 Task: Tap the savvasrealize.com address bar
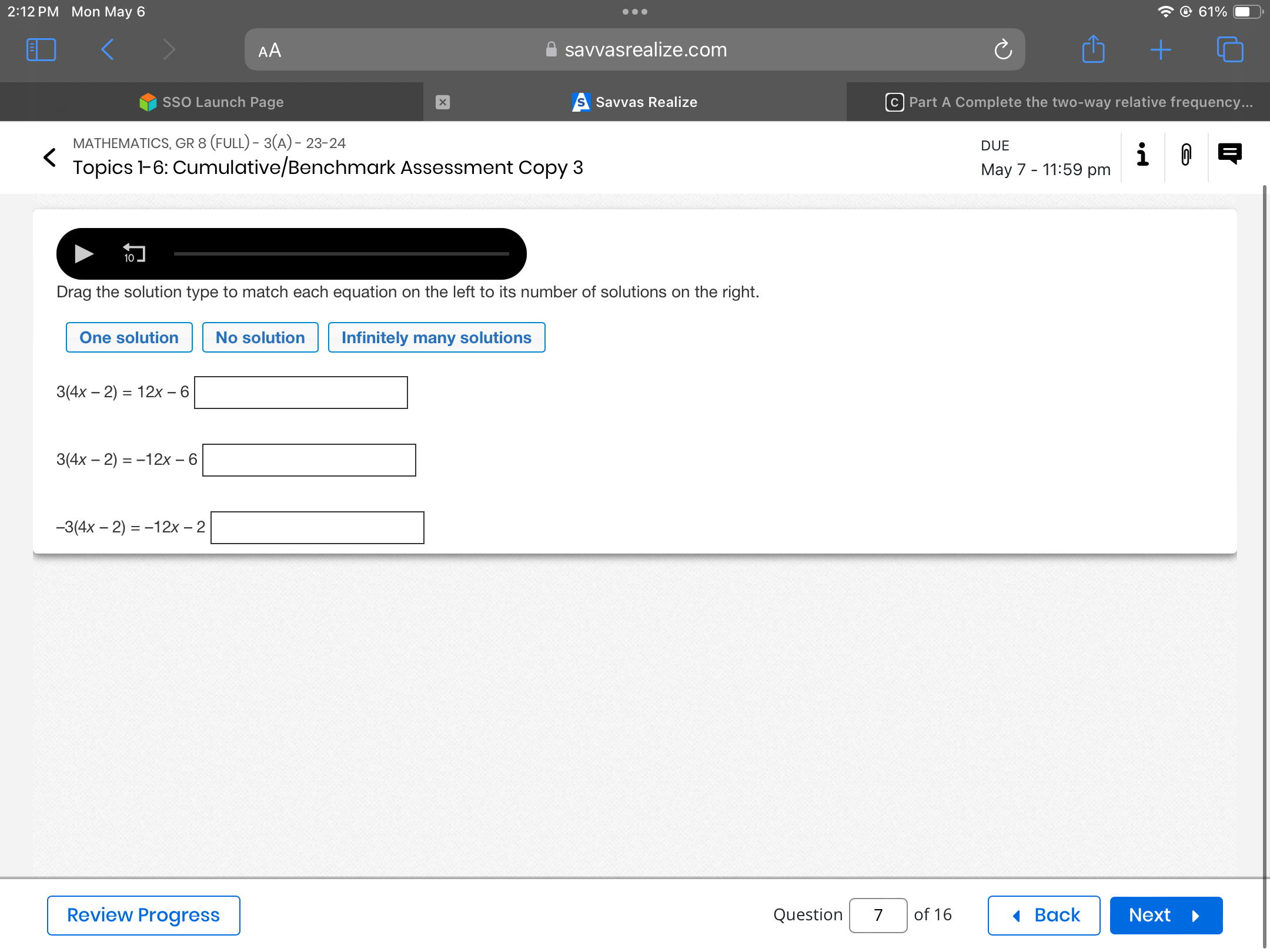click(x=635, y=49)
